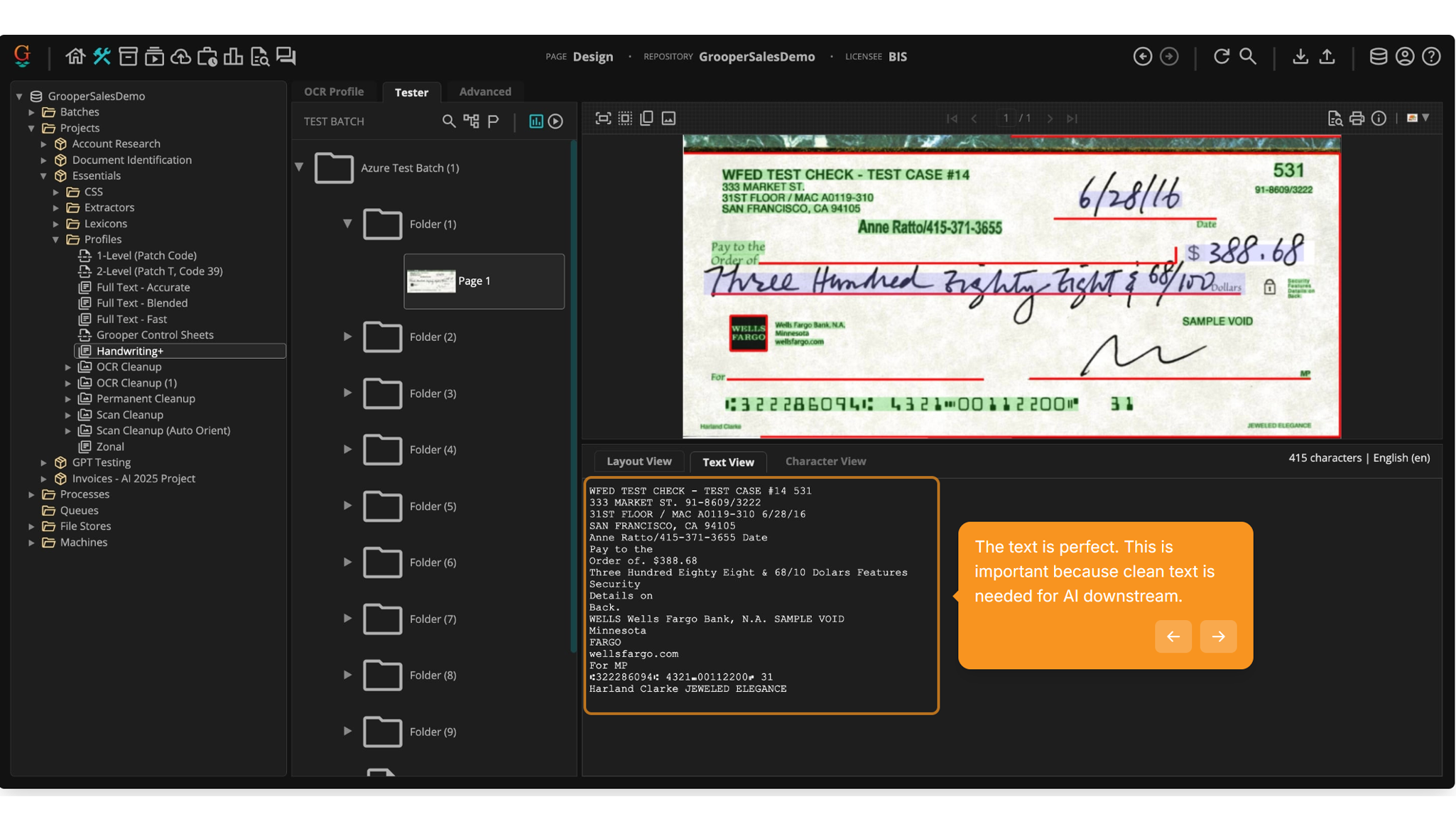This screenshot has height=831, width=1456.
Task: Switch to Layout View tab
Action: tap(639, 462)
